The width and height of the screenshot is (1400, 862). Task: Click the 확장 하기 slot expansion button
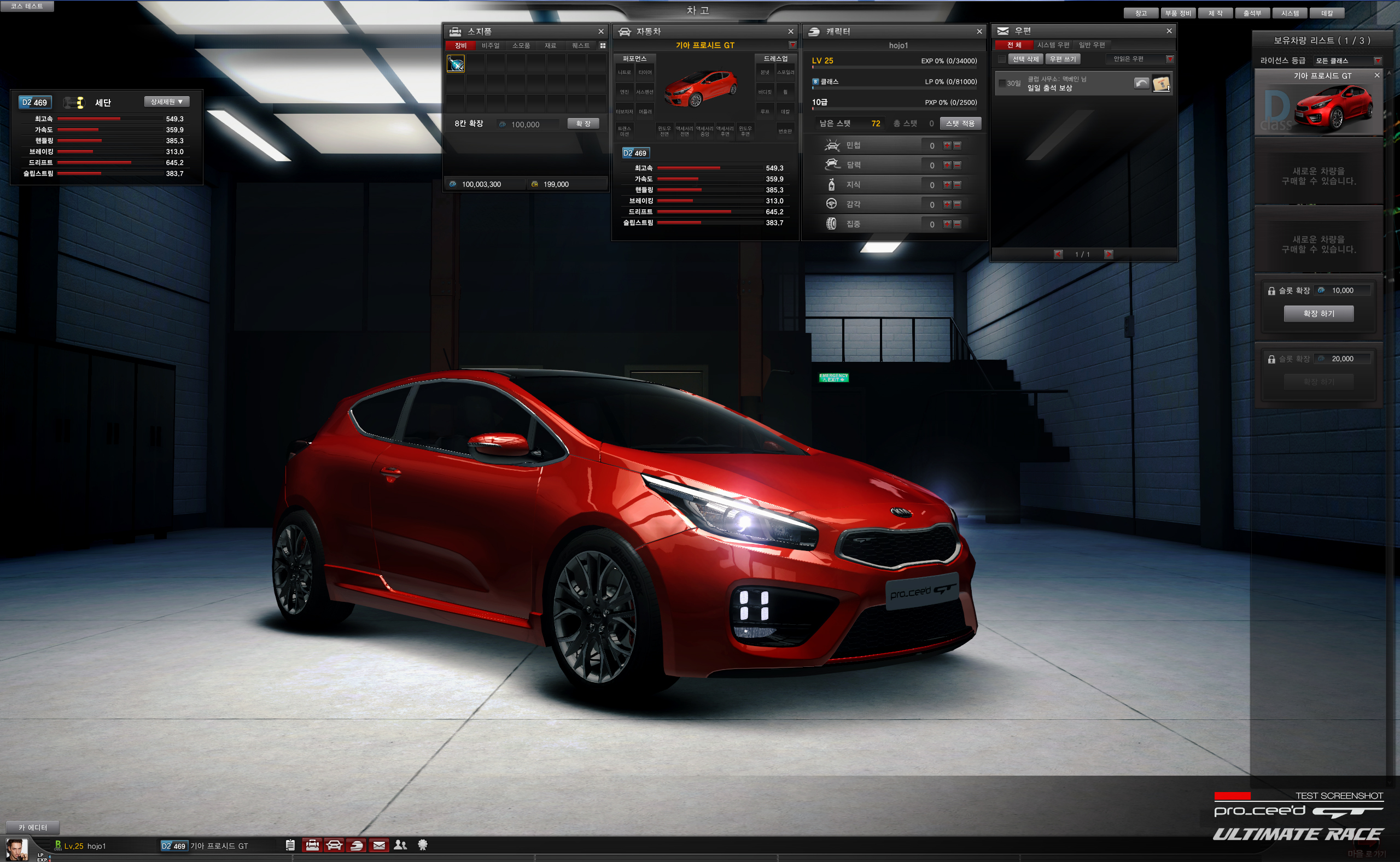(x=1319, y=313)
